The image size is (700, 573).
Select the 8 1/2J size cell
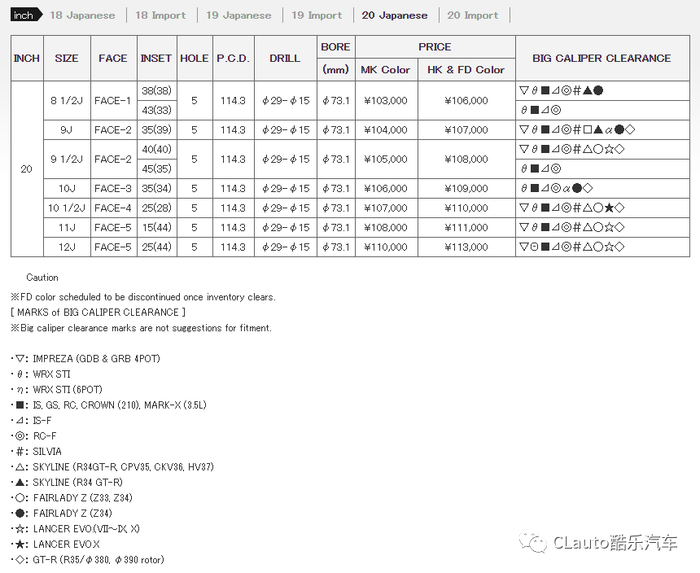(x=67, y=100)
